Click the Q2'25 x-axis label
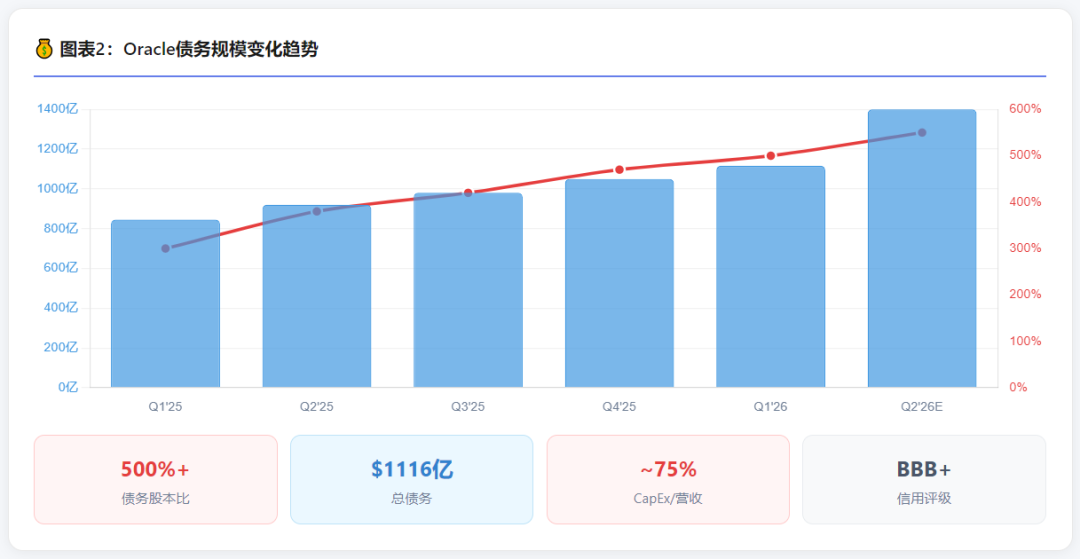Viewport: 1080px width, 559px height. click(317, 407)
